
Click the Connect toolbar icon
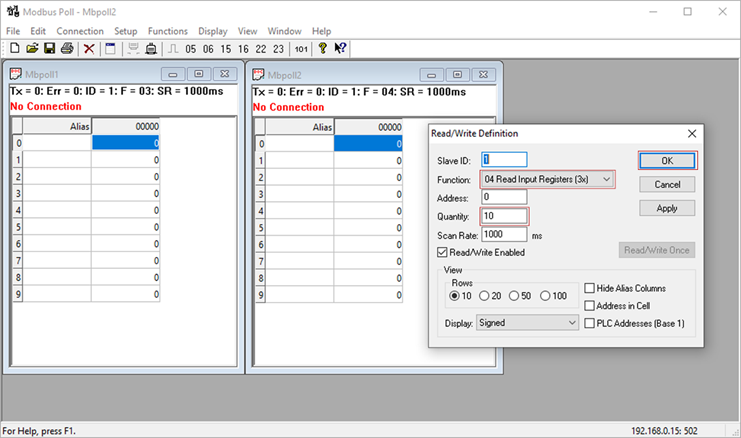133,49
